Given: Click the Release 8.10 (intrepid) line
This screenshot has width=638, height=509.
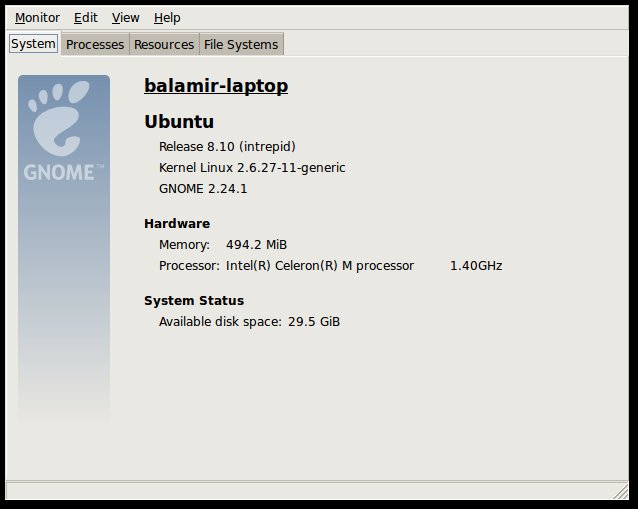Looking at the screenshot, I should 227,146.
